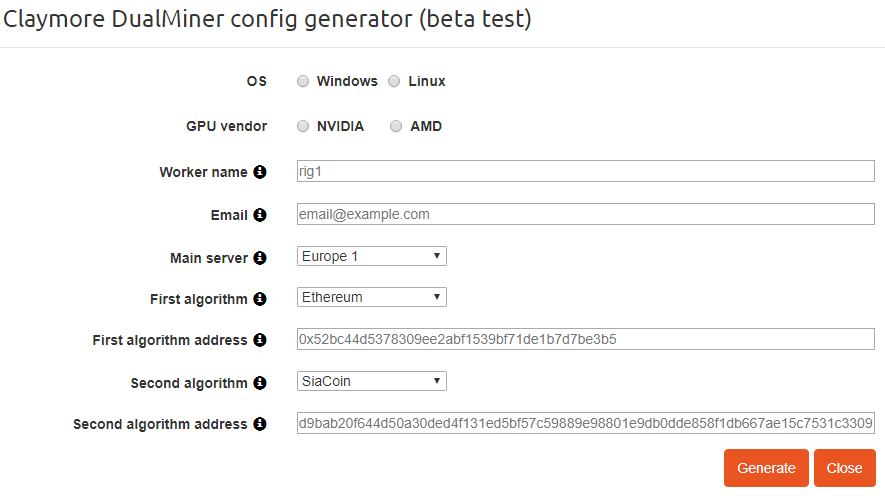
Task: Select the Windows OS radio button
Action: click(x=303, y=82)
